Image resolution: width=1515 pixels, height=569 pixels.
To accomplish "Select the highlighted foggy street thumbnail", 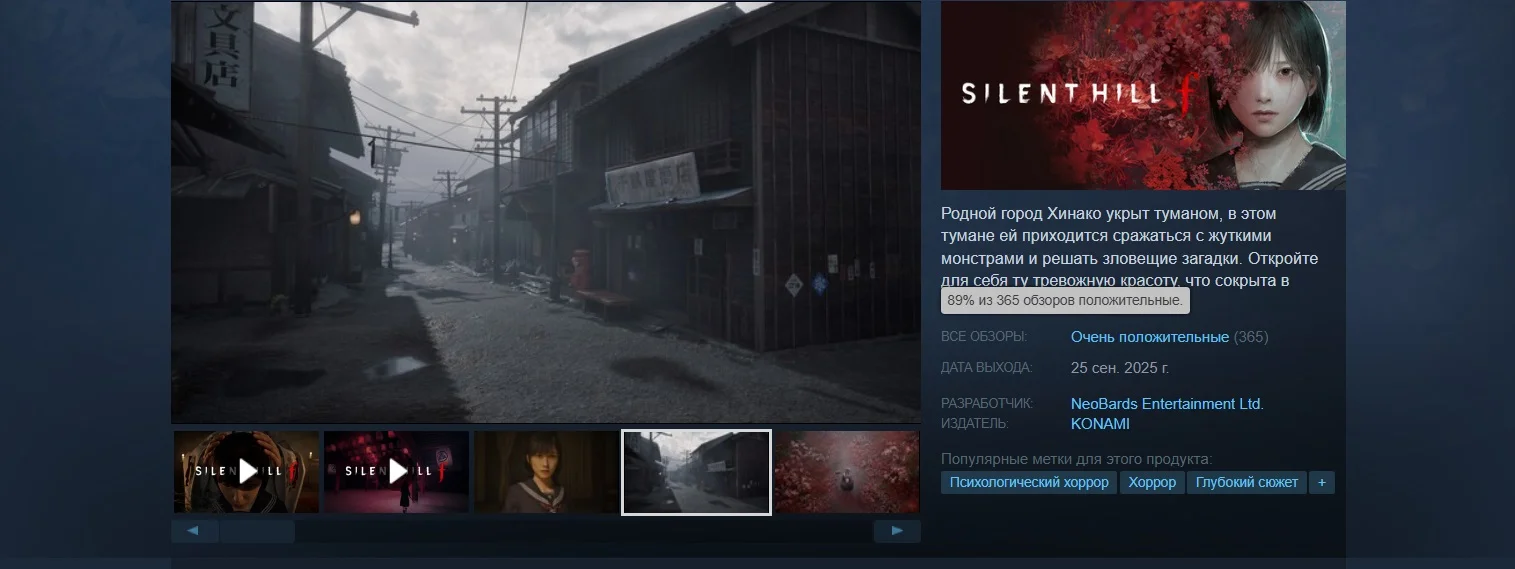I will pos(696,472).
